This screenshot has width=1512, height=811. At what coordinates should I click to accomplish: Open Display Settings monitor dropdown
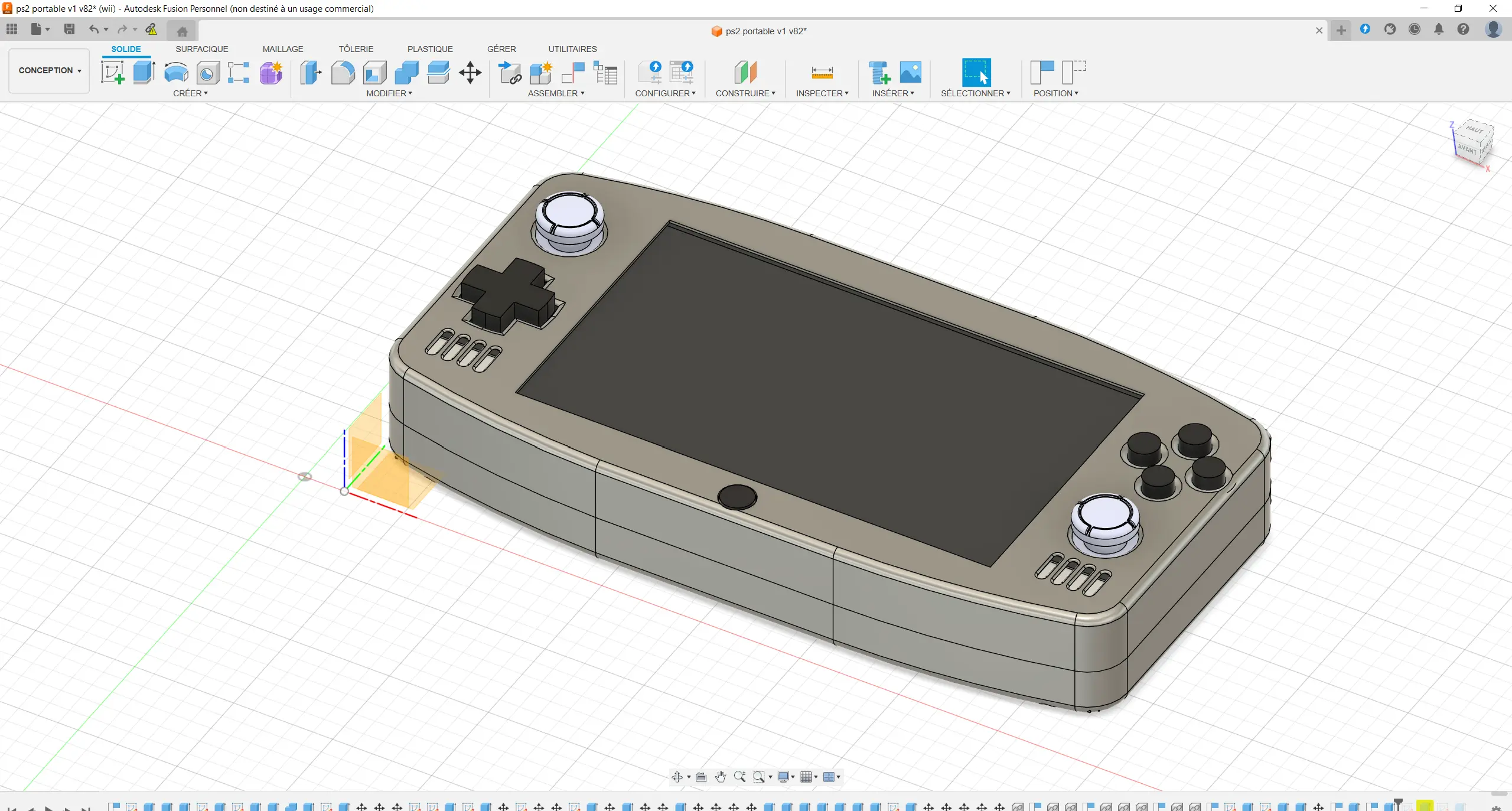coord(786,777)
